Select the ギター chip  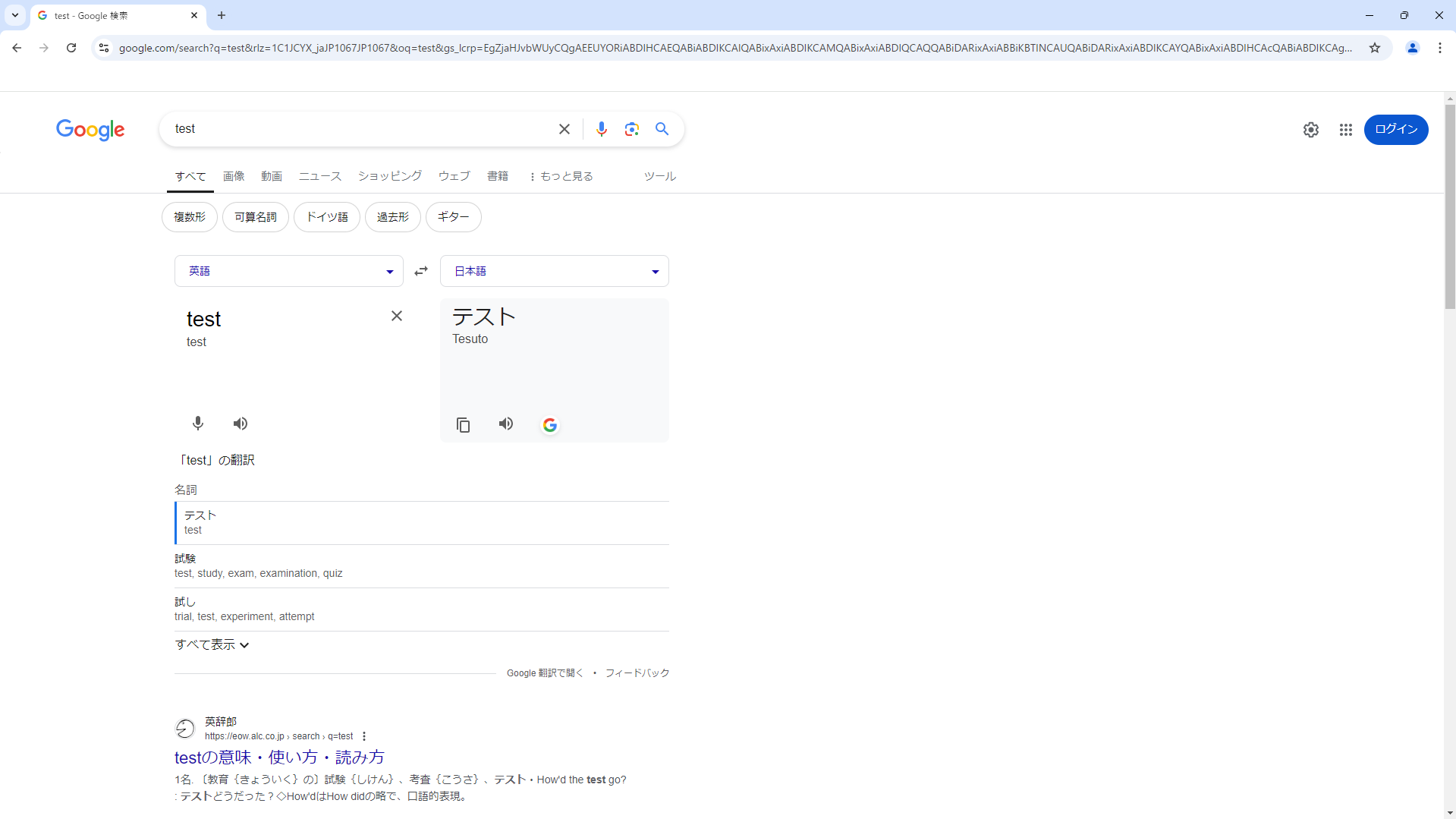(454, 217)
